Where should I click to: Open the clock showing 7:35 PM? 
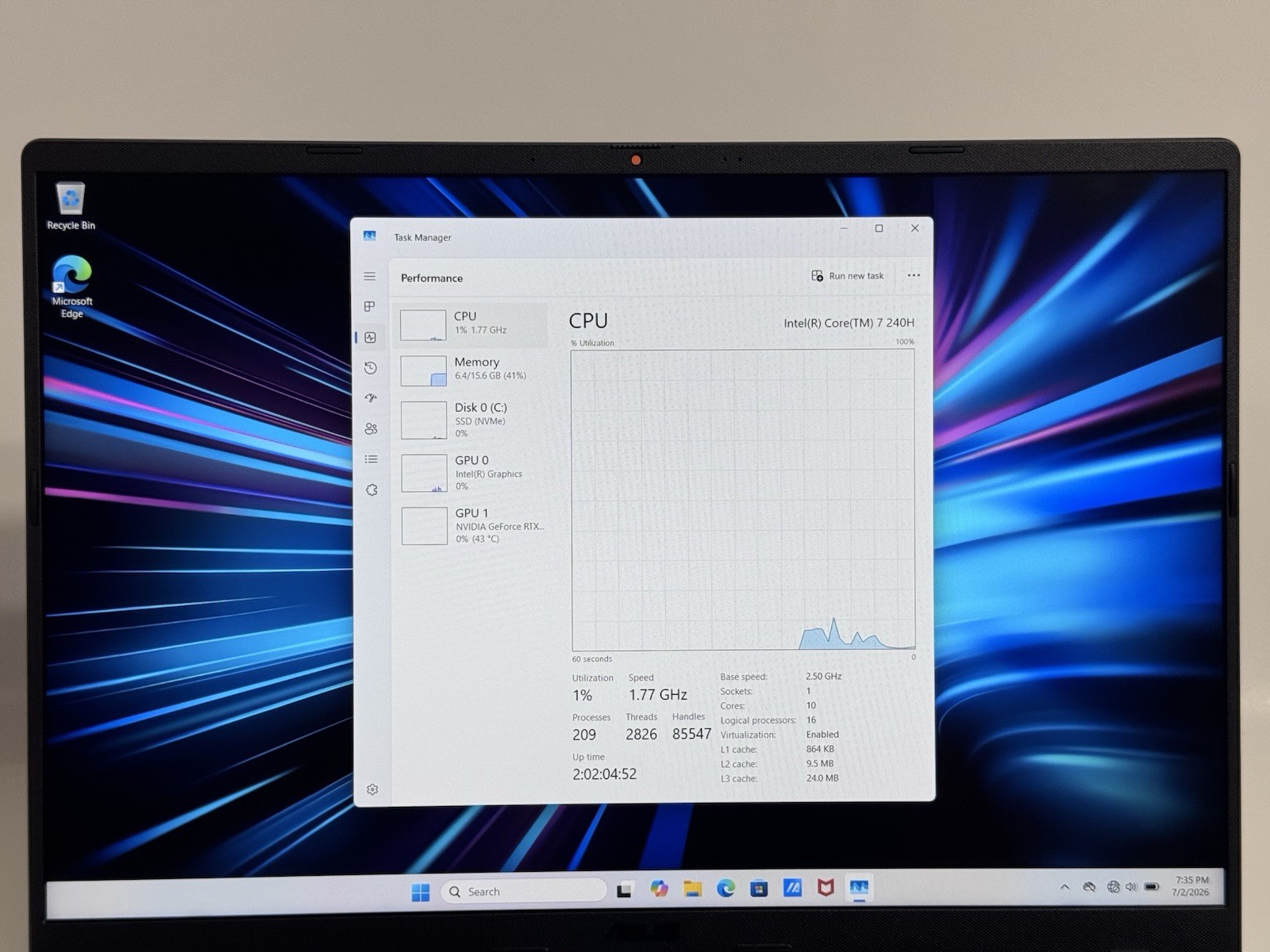(x=1191, y=886)
